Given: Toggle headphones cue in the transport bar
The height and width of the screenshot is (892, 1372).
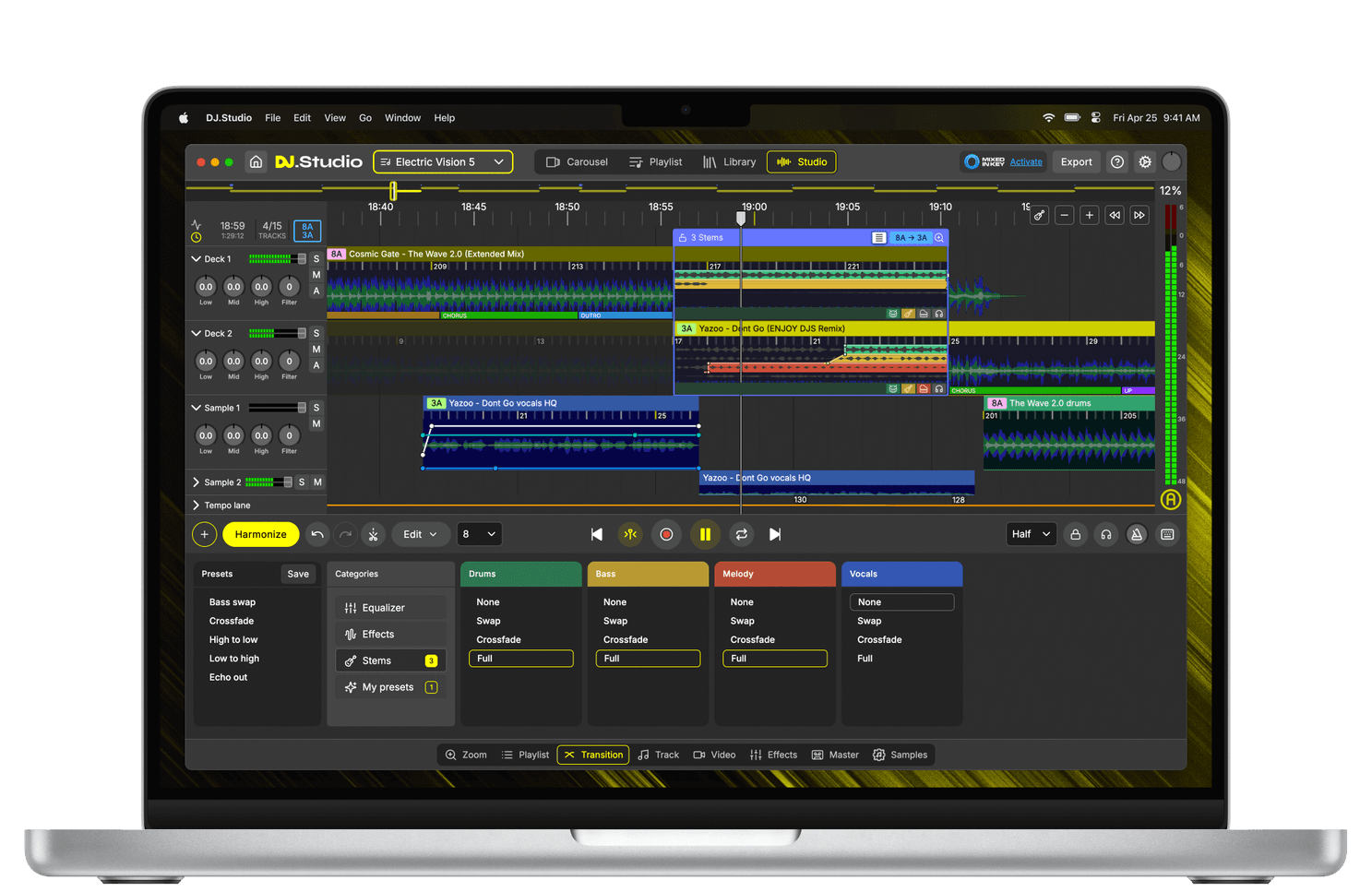Looking at the screenshot, I should click(x=1105, y=534).
